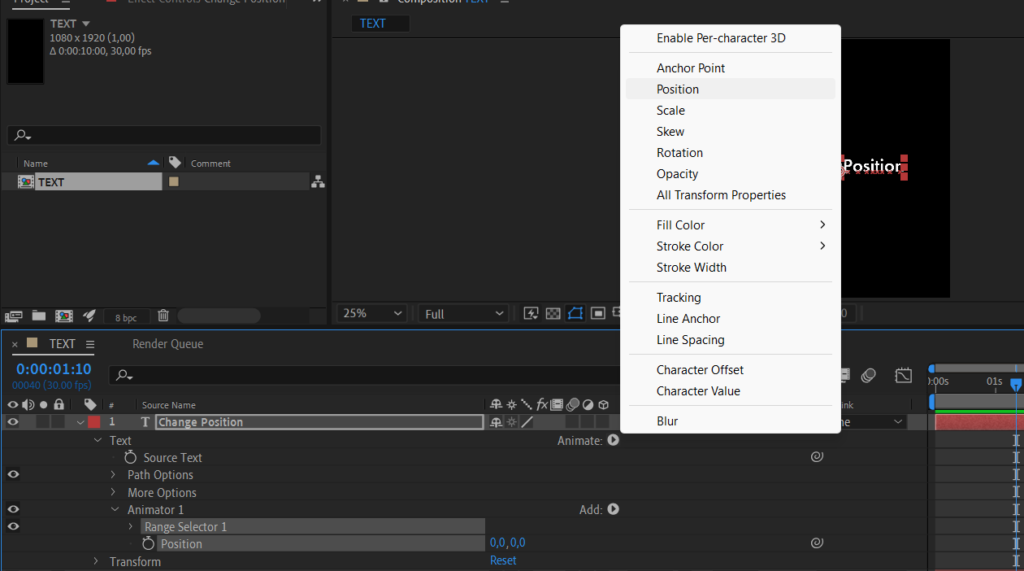Delete selected project item with trash icon
This screenshot has width=1024, height=571.
click(x=163, y=316)
